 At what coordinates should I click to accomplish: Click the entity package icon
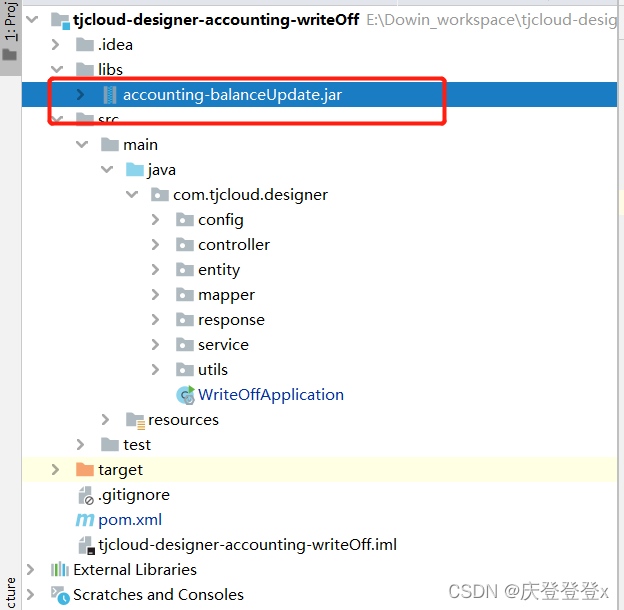185,269
